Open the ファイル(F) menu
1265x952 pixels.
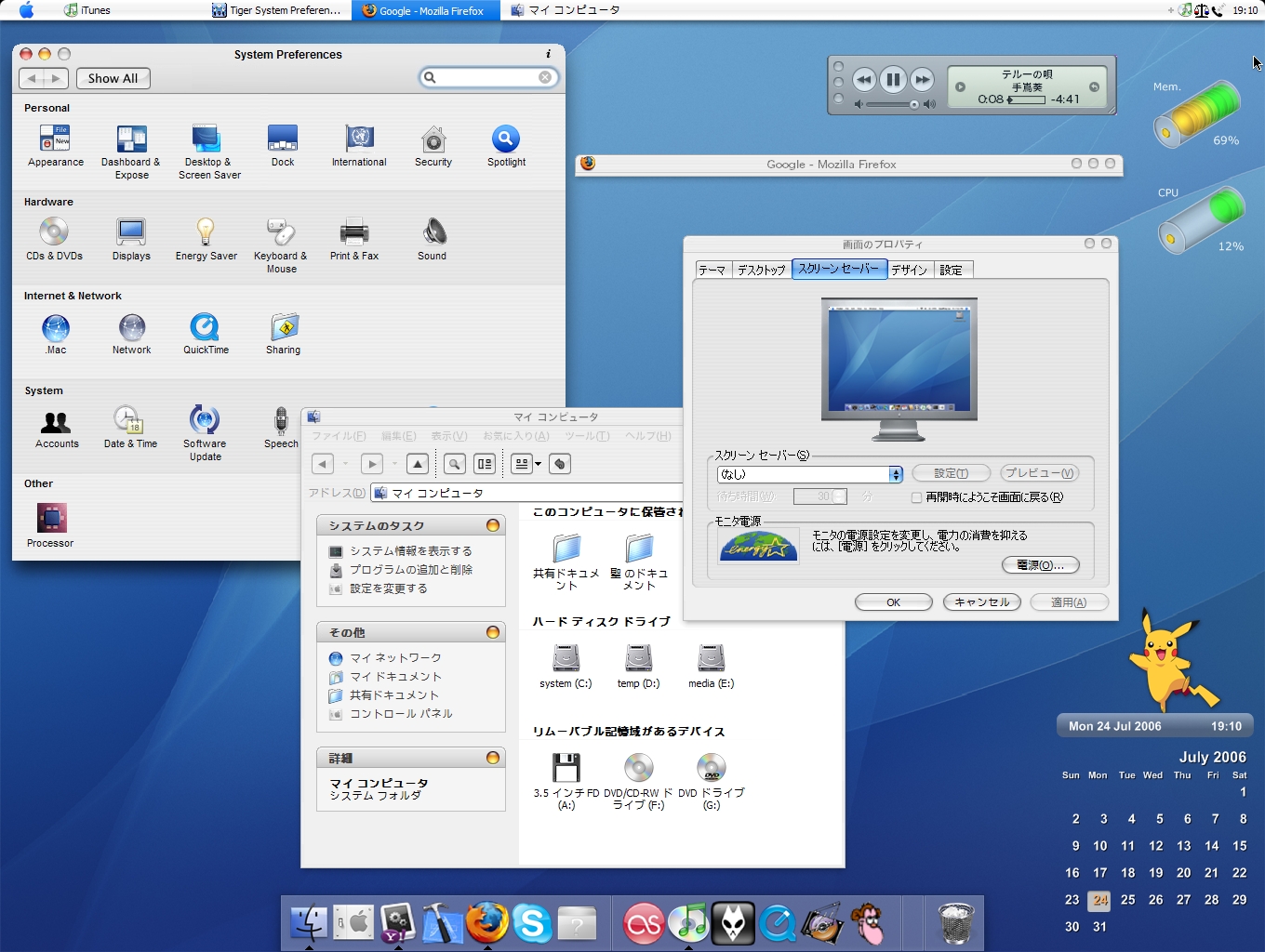click(x=339, y=436)
